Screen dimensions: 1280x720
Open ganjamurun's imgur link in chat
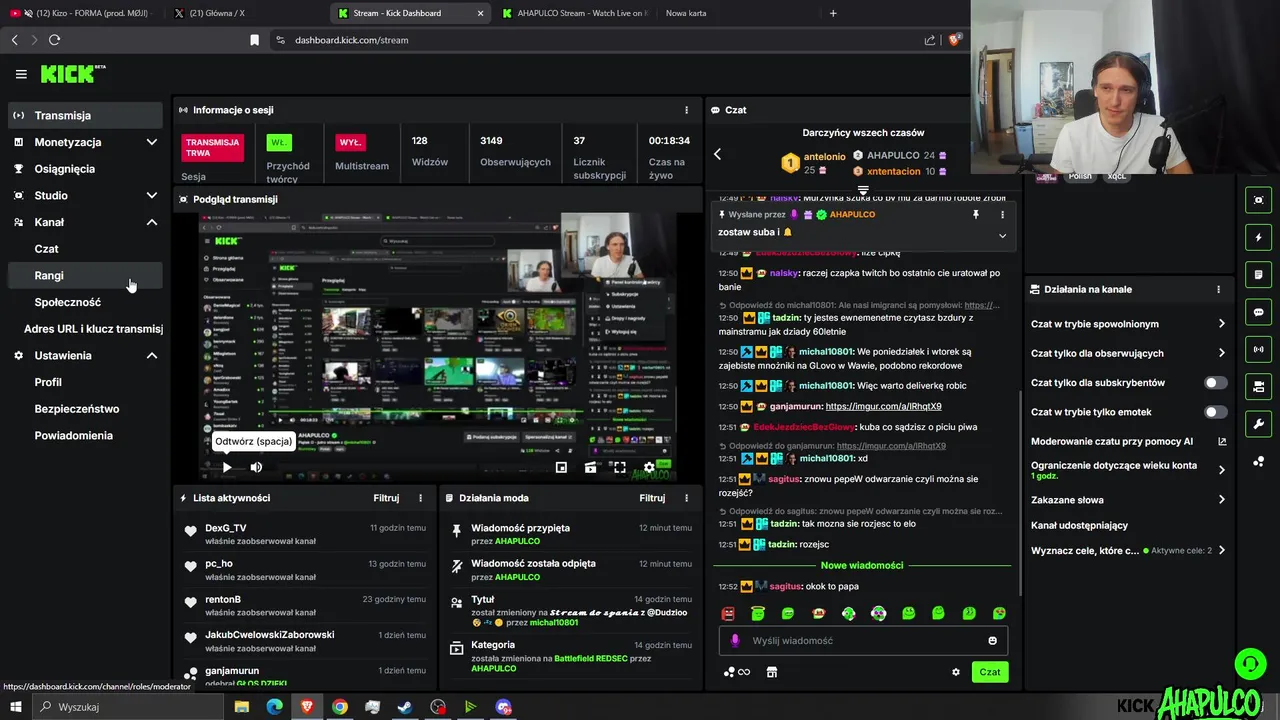click(883, 407)
